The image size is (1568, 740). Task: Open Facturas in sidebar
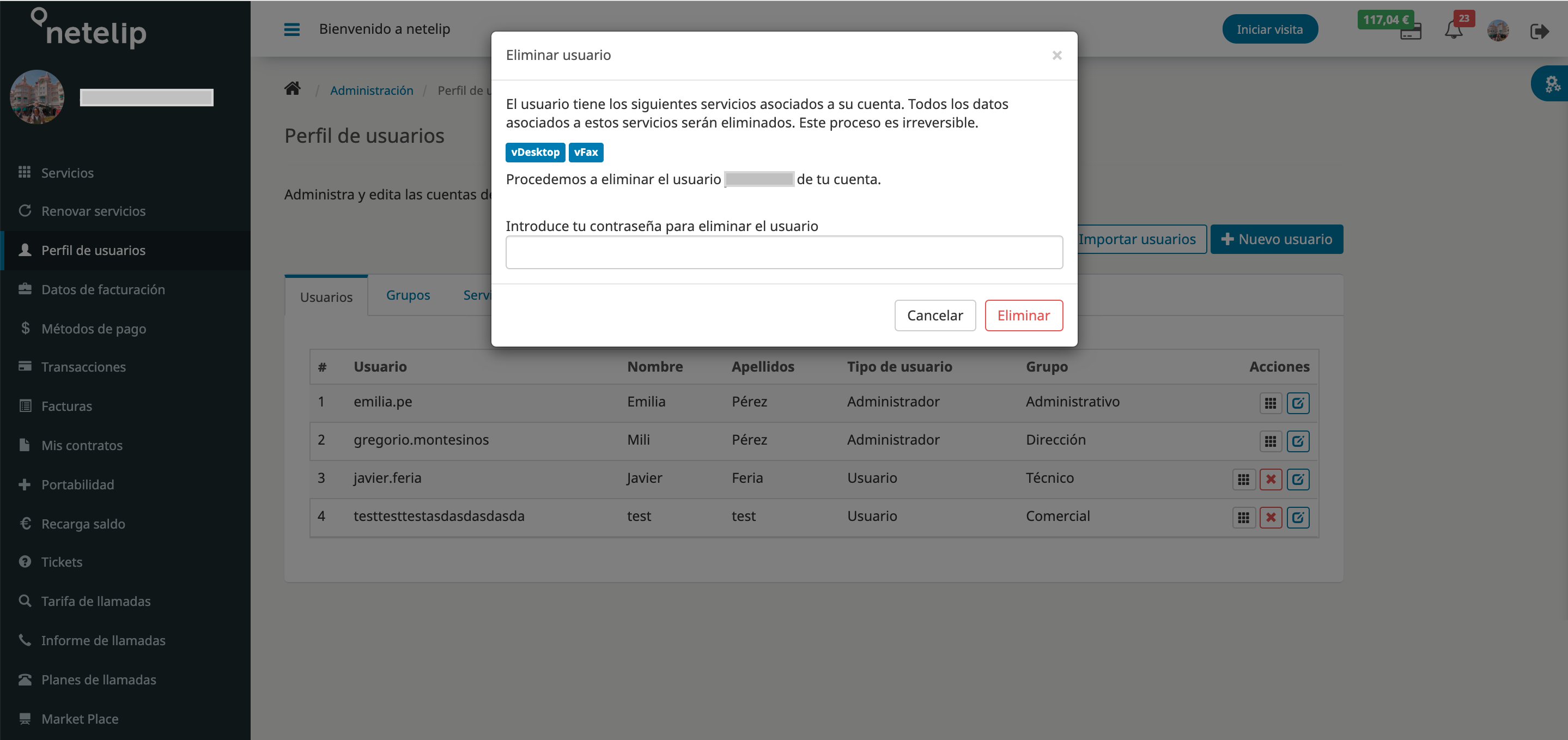[125, 407]
